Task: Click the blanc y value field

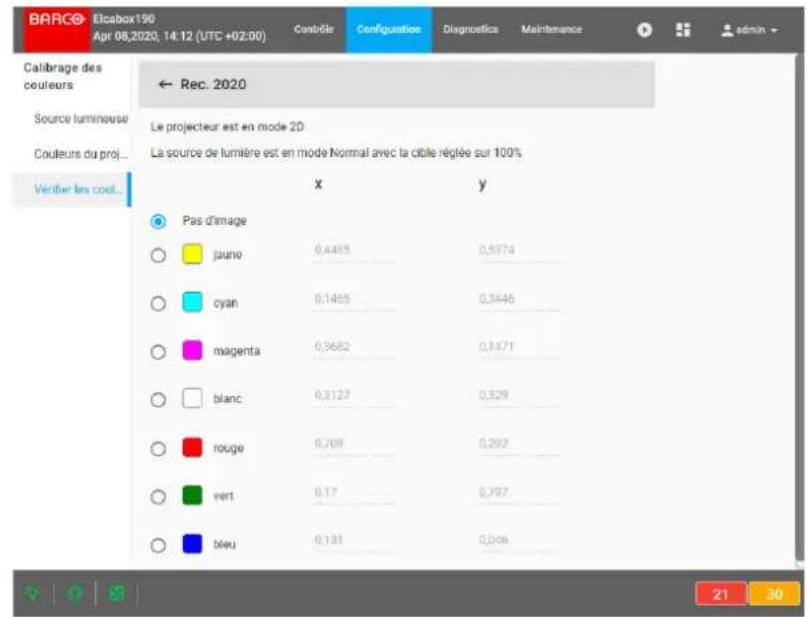Action: (519, 396)
